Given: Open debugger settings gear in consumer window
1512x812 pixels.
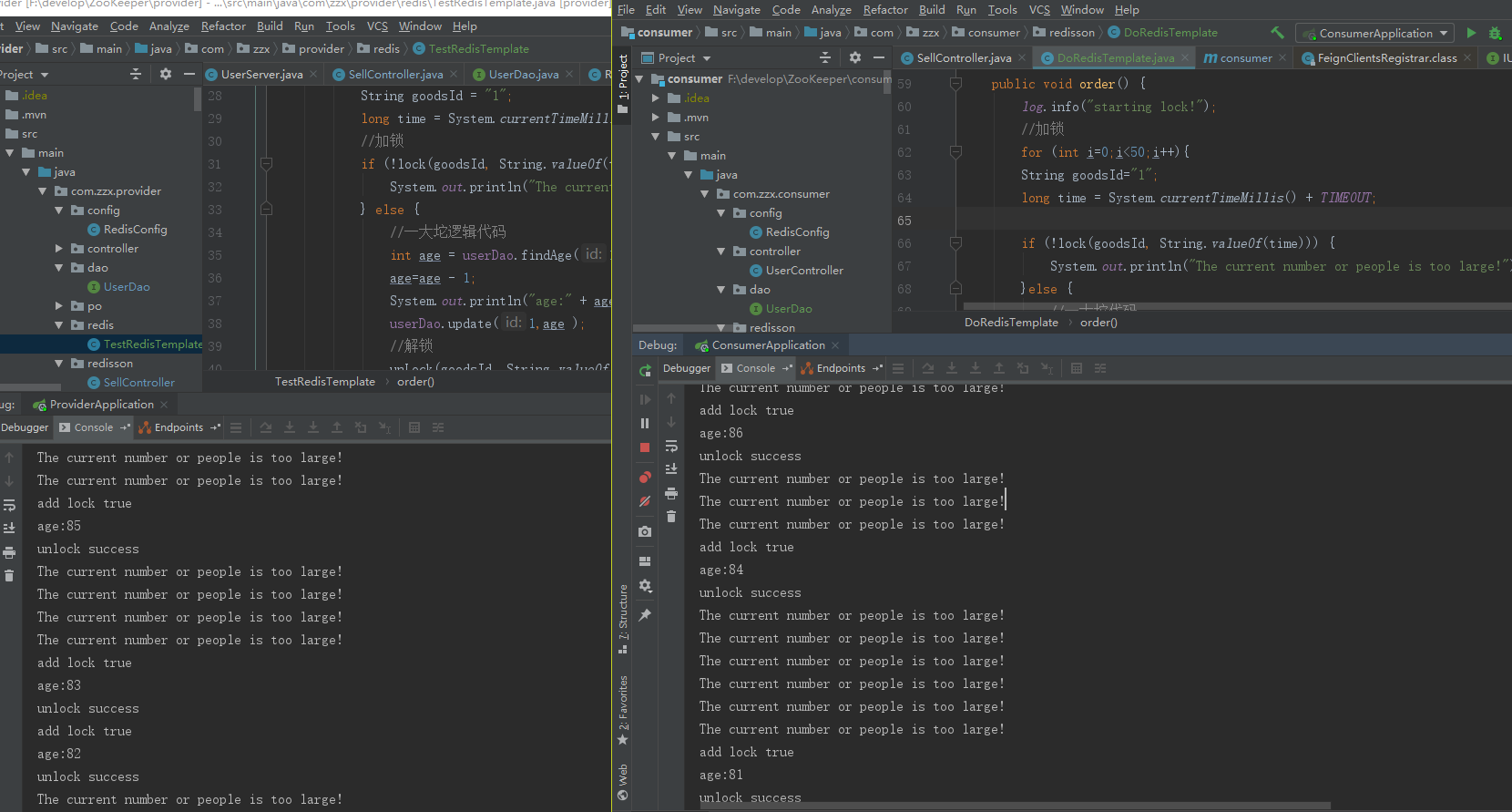Looking at the screenshot, I should [x=645, y=586].
